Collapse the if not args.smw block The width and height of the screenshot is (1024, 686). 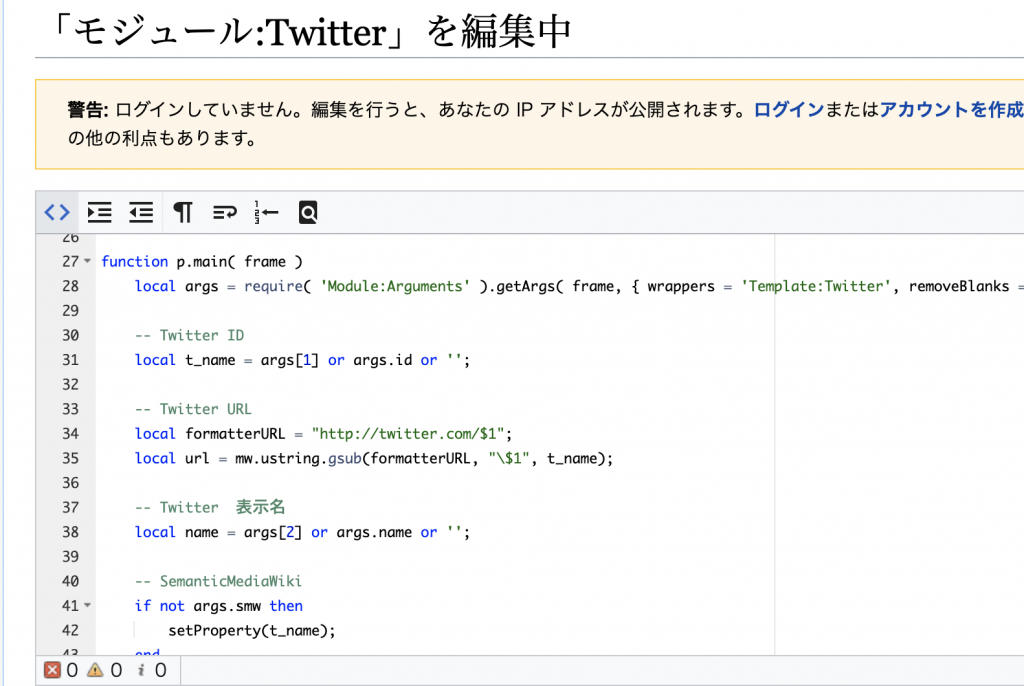87,606
